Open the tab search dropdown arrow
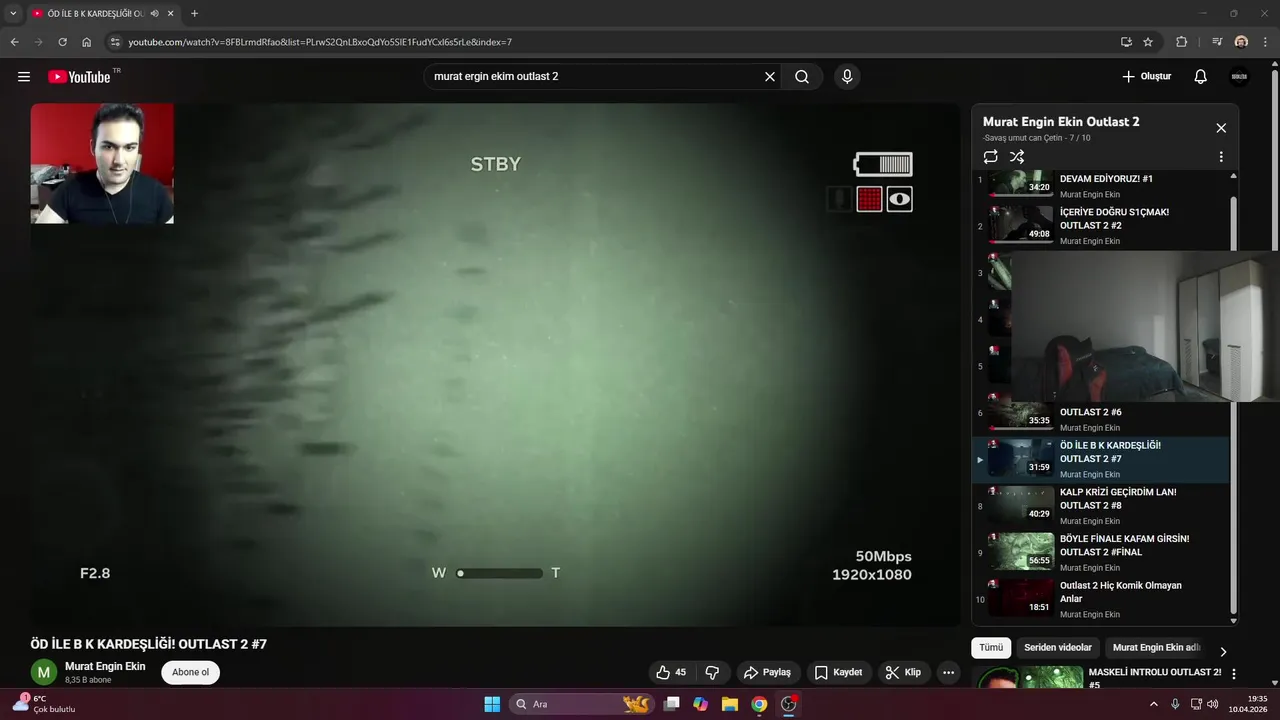 coord(13,14)
